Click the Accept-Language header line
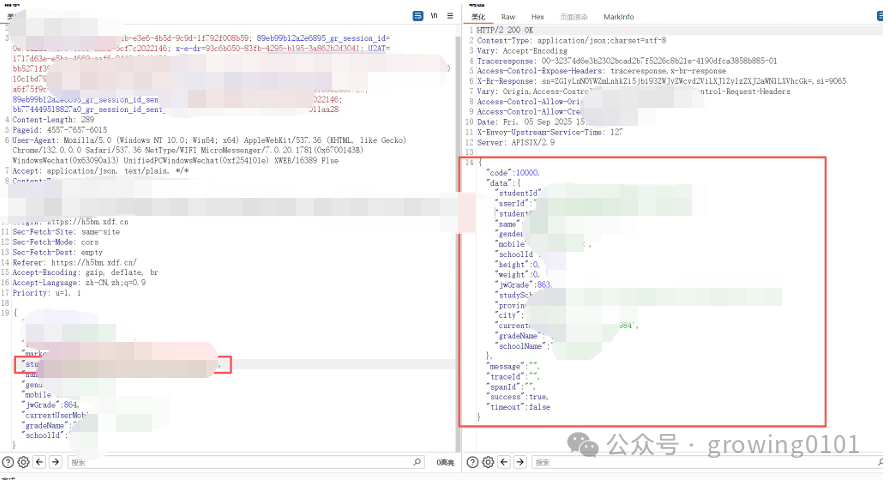This screenshot has width=888, height=480. (x=79, y=283)
